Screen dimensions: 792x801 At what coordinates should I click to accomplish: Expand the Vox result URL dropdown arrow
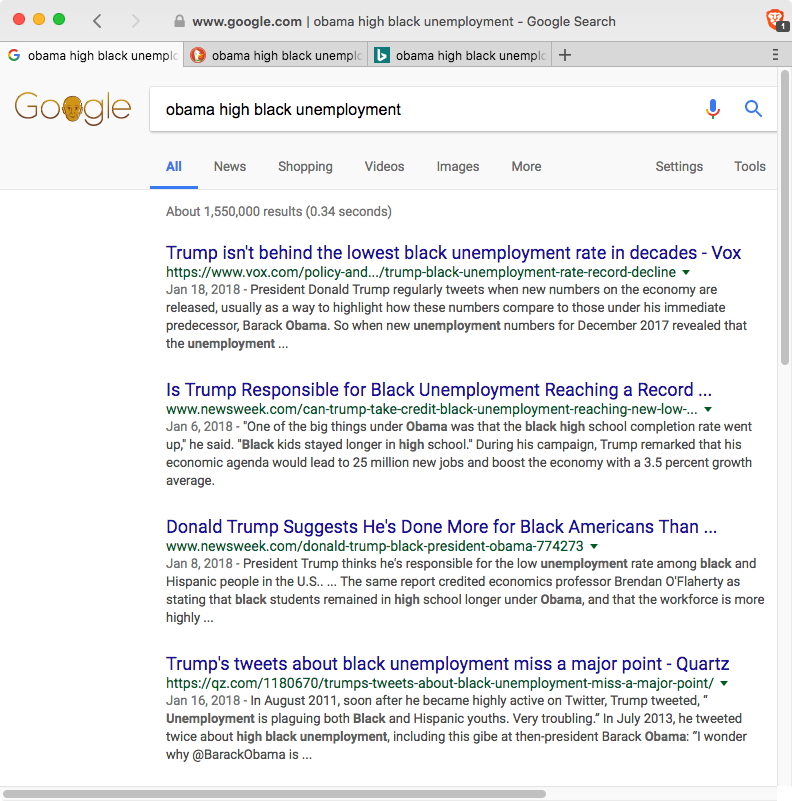pos(686,272)
